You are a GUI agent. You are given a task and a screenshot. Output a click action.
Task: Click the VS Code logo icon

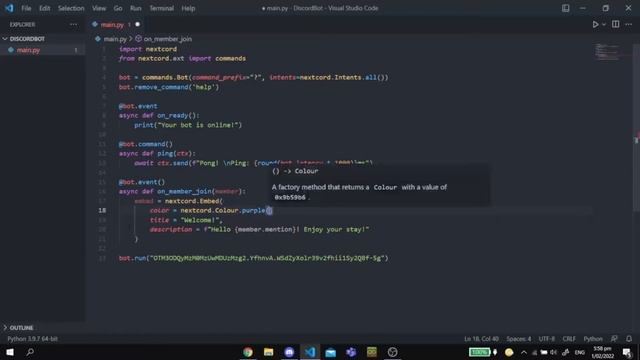coord(9,8)
